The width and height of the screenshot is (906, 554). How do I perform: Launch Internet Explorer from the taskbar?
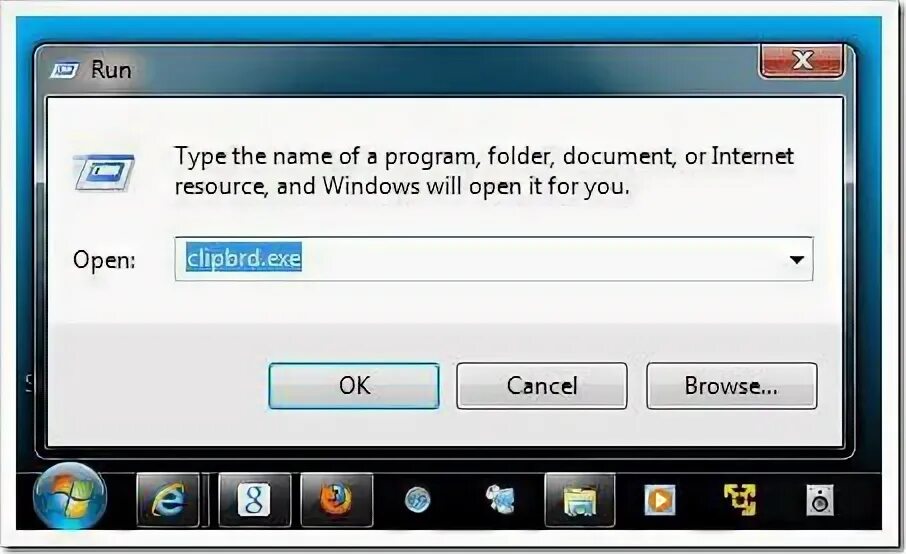point(168,500)
